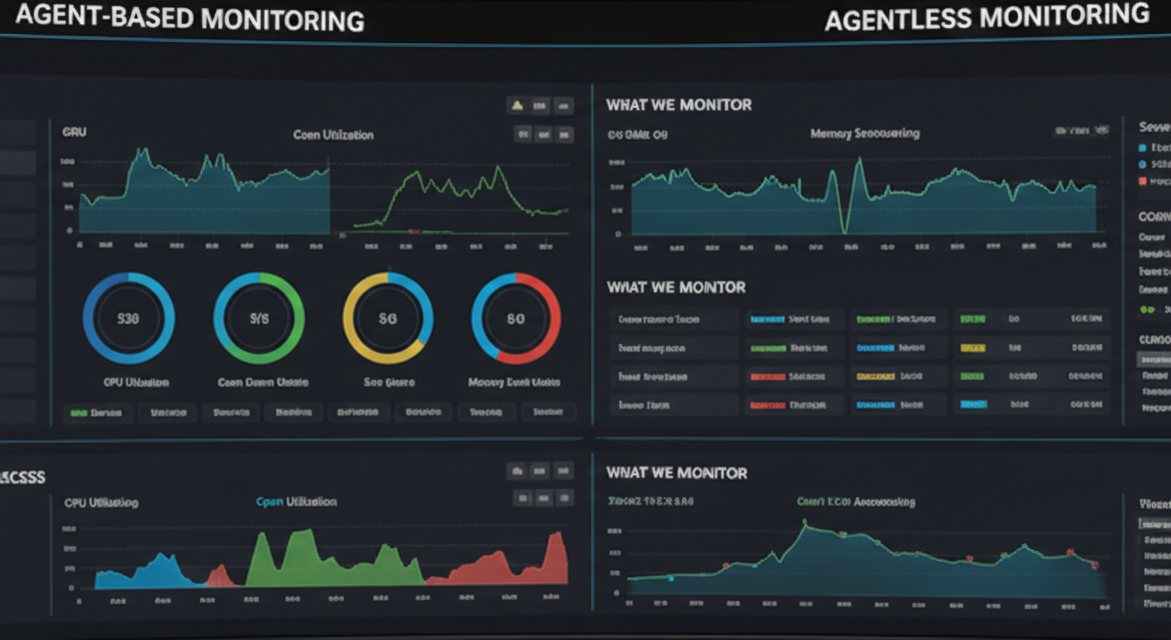Image resolution: width=1171 pixels, height=640 pixels.
Task: Click the yellow status bar in table's second row
Action: pyautogui.click(x=972, y=349)
